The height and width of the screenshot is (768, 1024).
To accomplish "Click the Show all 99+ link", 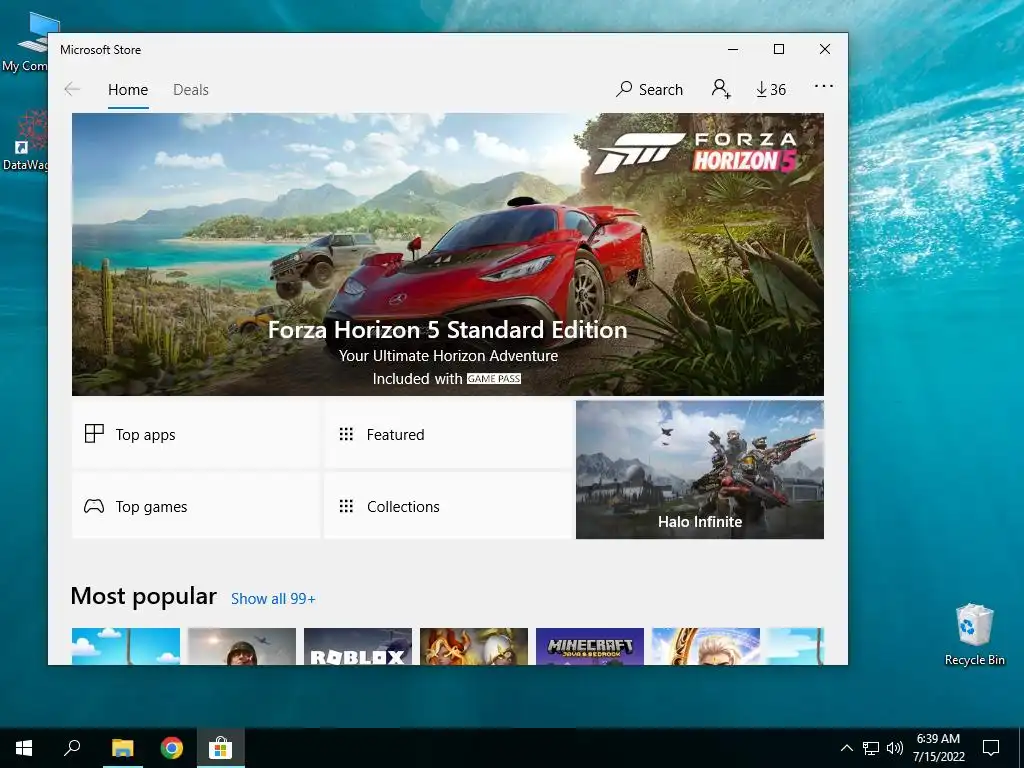I will click(x=273, y=599).
